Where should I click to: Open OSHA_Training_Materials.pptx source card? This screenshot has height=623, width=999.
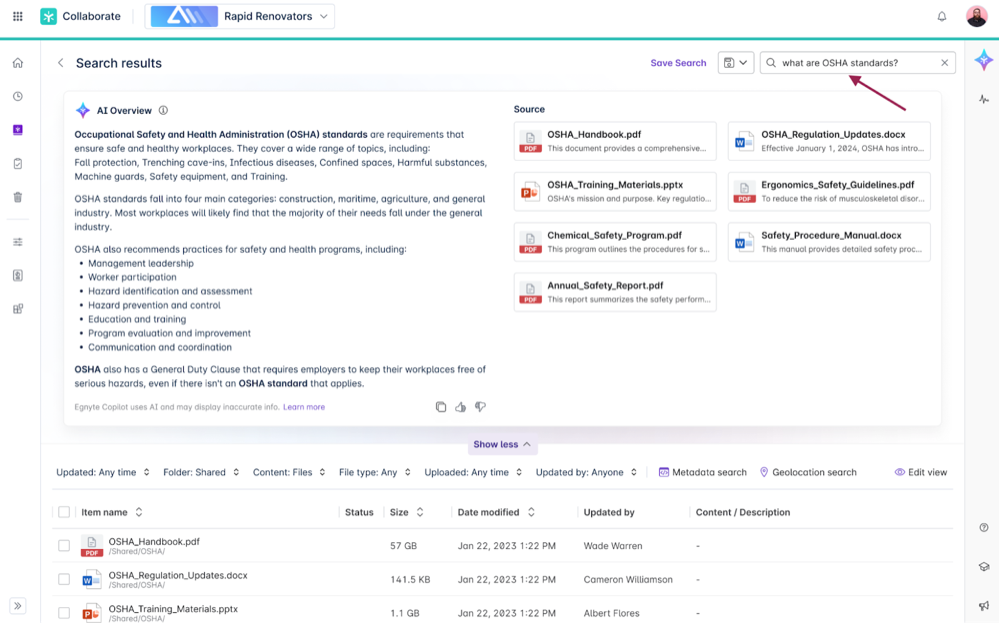click(x=615, y=191)
